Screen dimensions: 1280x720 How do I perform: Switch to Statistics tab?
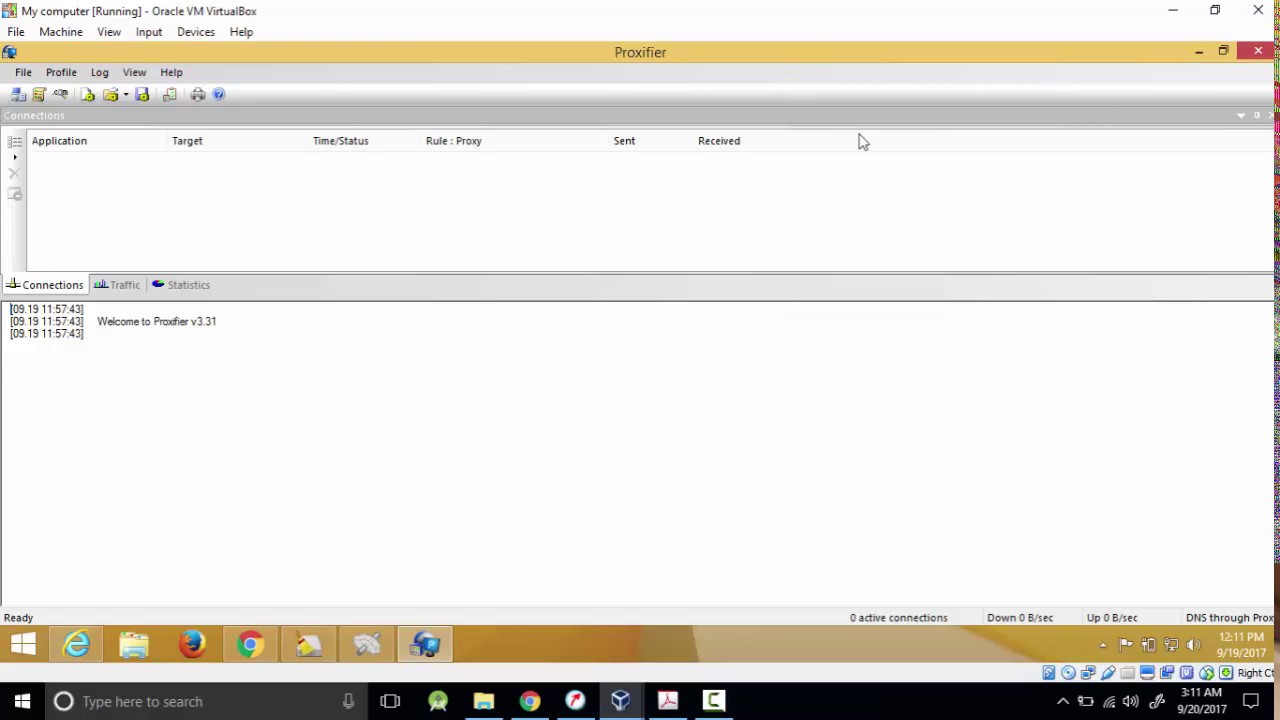click(181, 285)
